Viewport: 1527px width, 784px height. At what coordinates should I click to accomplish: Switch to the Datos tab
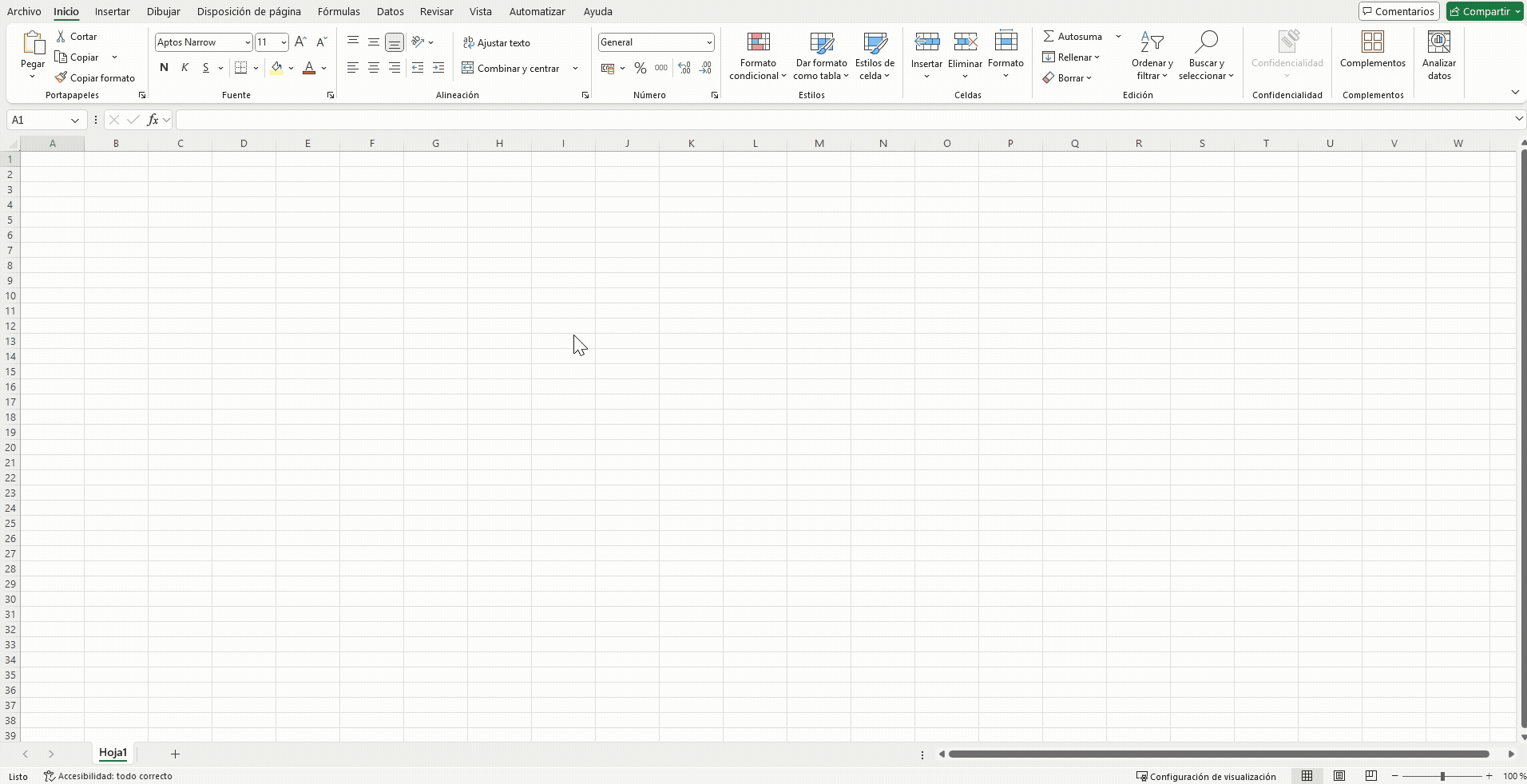pyautogui.click(x=391, y=11)
